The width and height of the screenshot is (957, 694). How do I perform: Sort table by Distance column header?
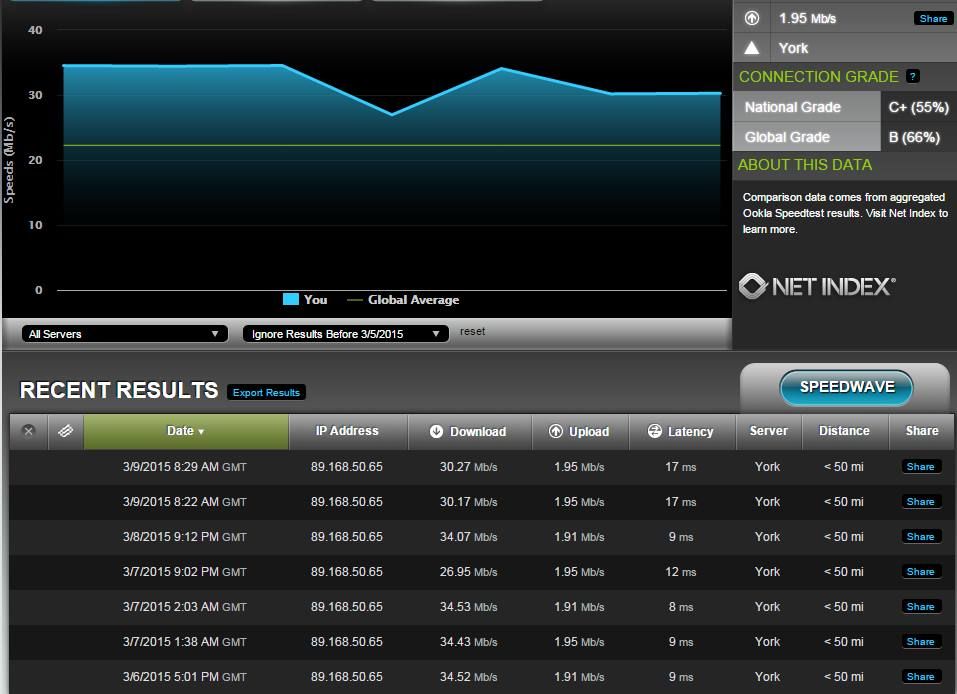point(844,431)
